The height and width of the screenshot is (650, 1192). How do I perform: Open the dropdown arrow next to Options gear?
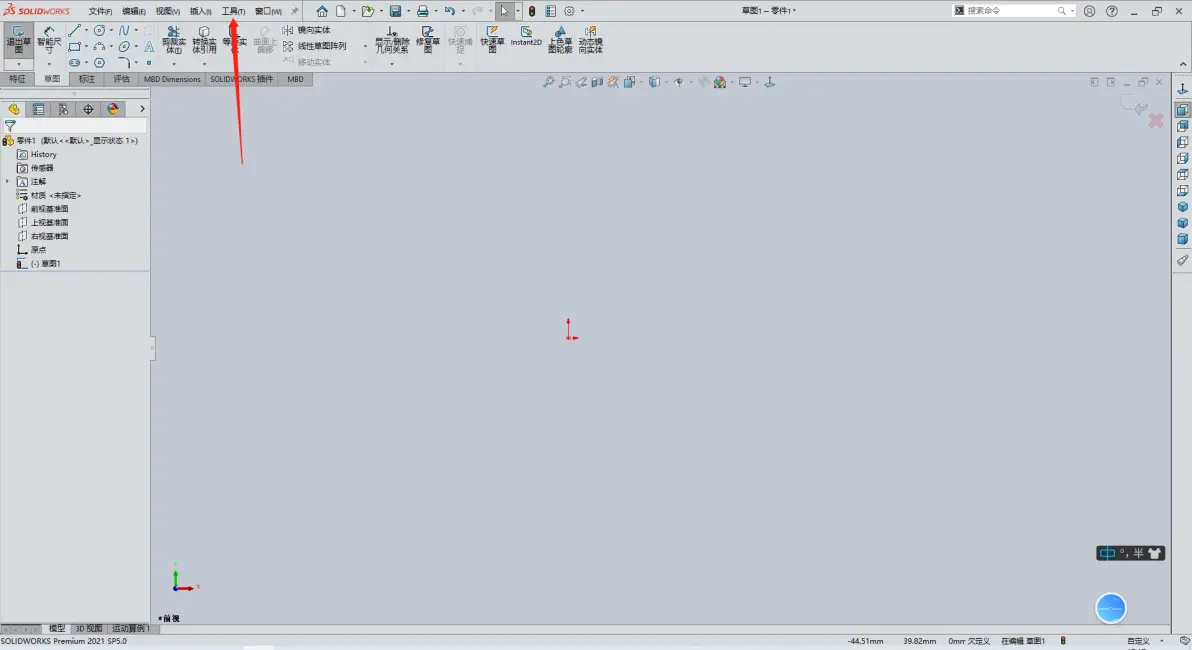[x=582, y=11]
